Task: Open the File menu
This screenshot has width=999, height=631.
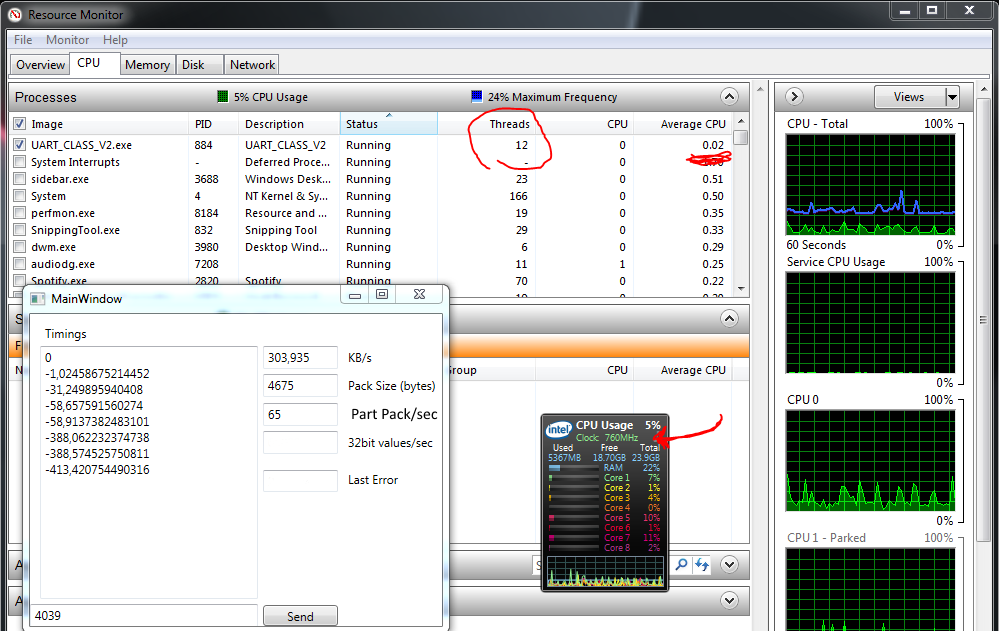Action: [x=23, y=40]
